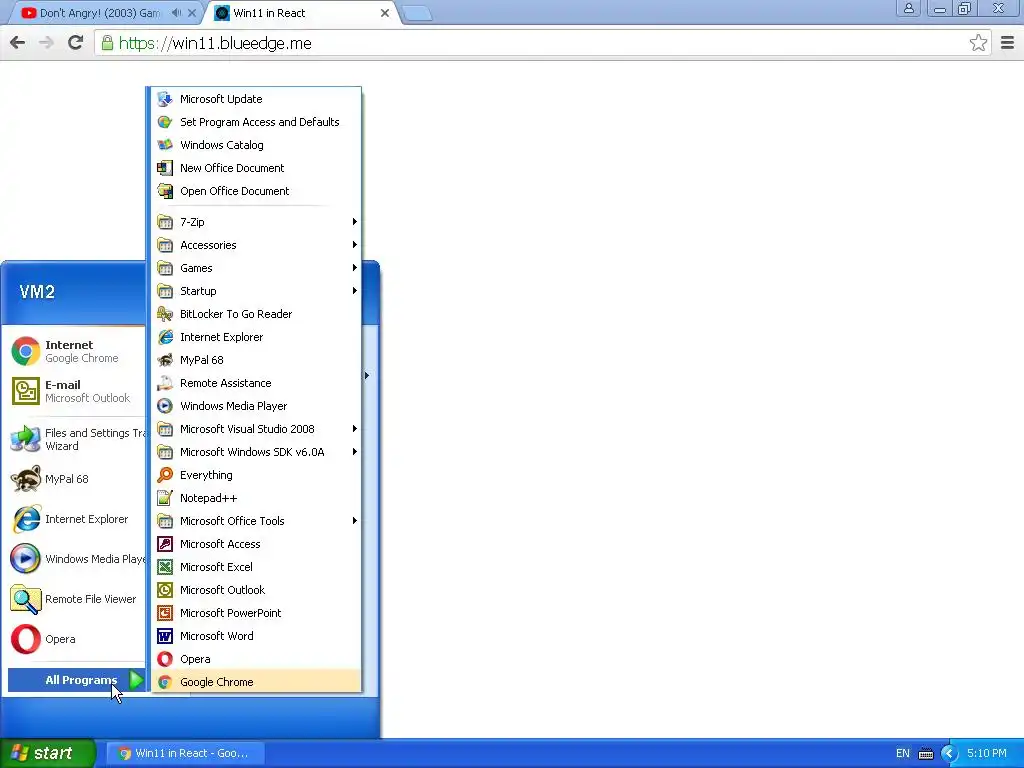The height and width of the screenshot is (768, 1024).
Task: Launch Internet Explorer in All Programs list
Action: click(256, 337)
